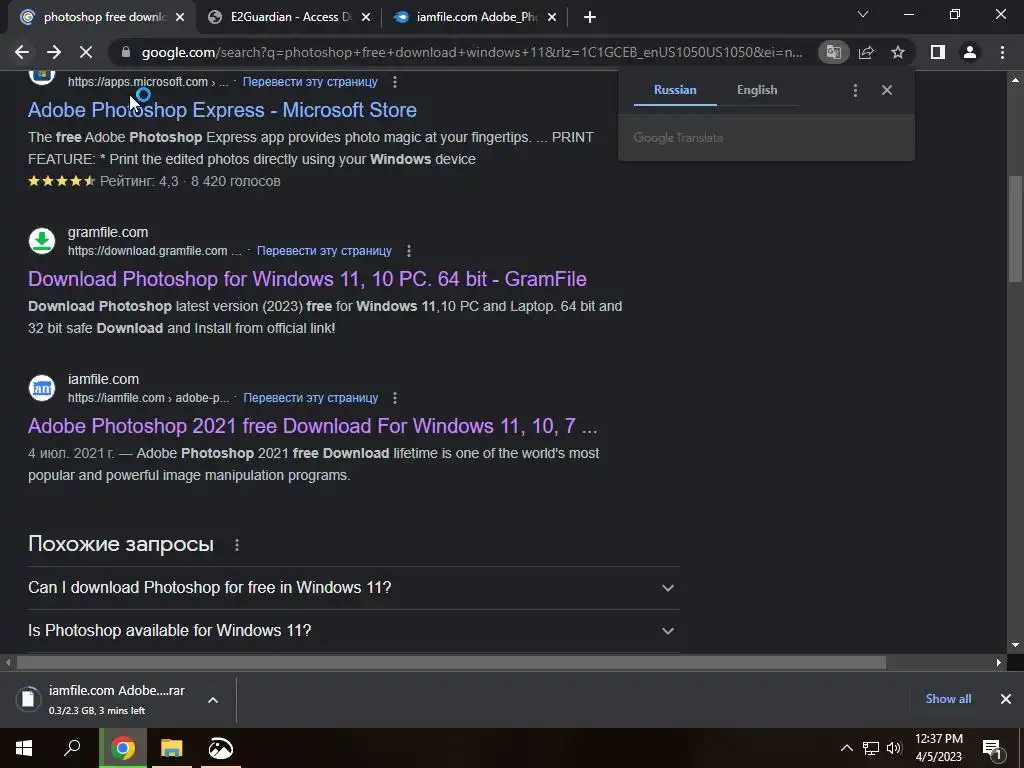Screen dimensions: 1024x768
Task: Open download item options chevron
Action: pos(213,700)
